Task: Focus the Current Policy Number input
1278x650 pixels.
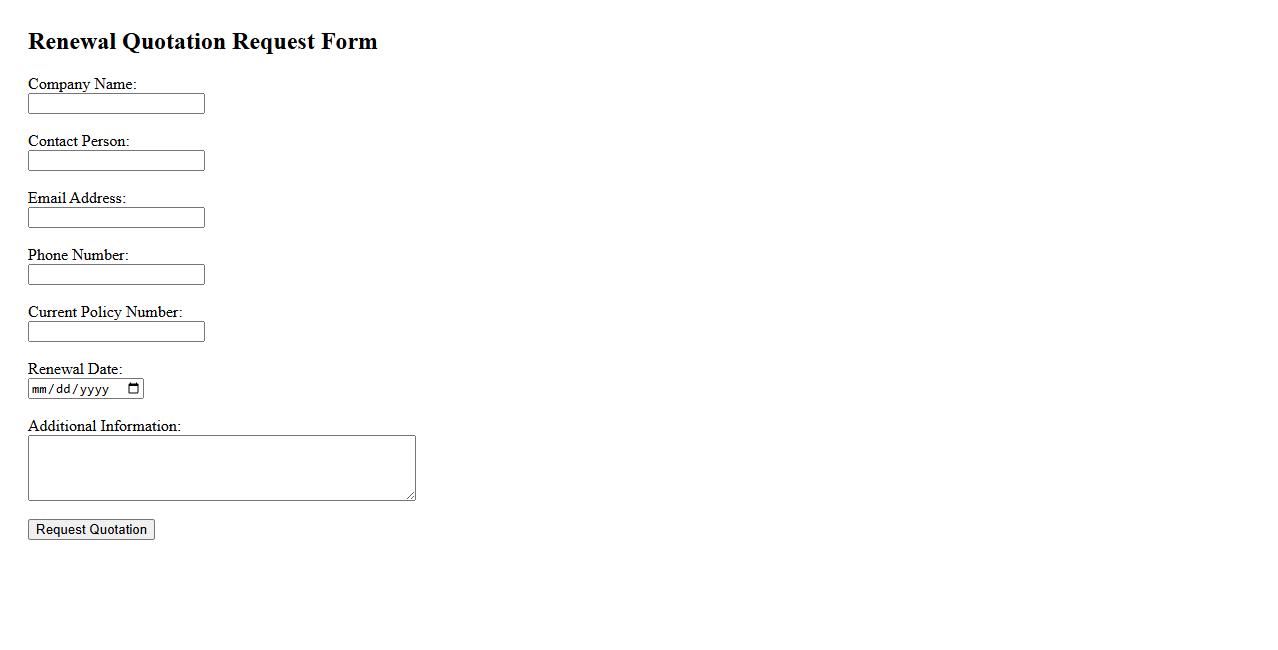Action: [116, 332]
